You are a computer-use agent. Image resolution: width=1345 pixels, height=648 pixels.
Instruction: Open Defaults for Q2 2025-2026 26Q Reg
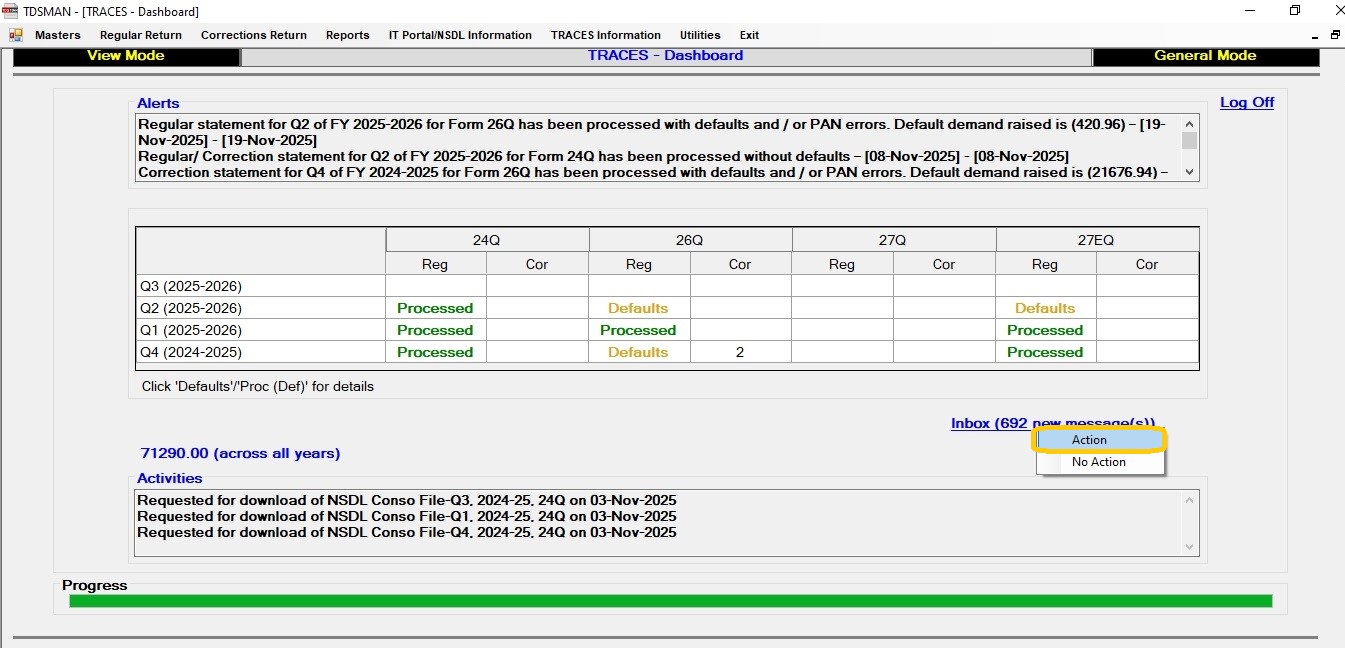(638, 308)
